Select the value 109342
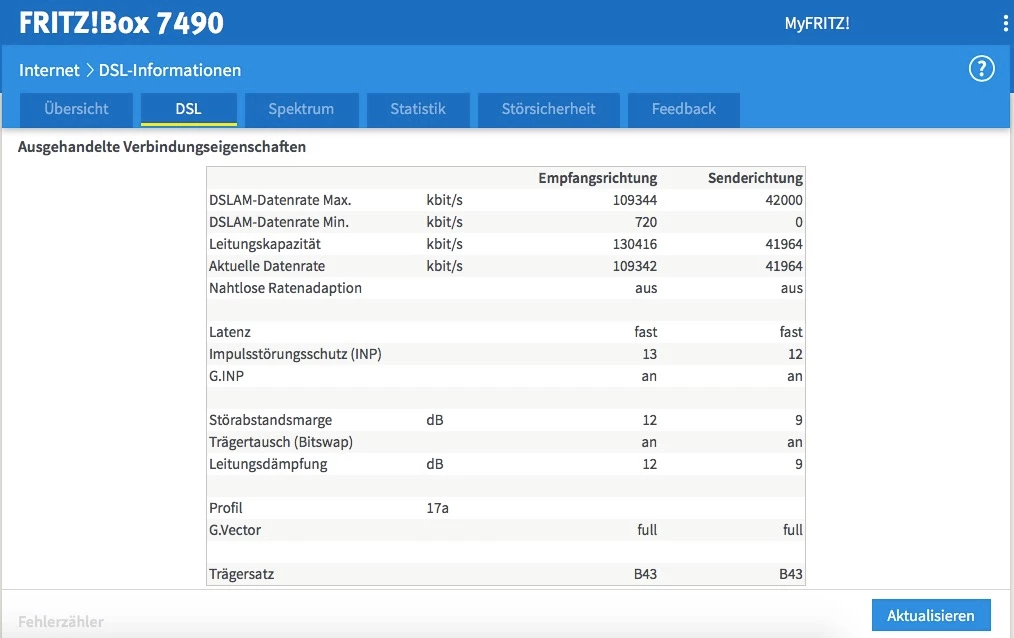Image resolution: width=1014 pixels, height=638 pixels. [x=634, y=266]
